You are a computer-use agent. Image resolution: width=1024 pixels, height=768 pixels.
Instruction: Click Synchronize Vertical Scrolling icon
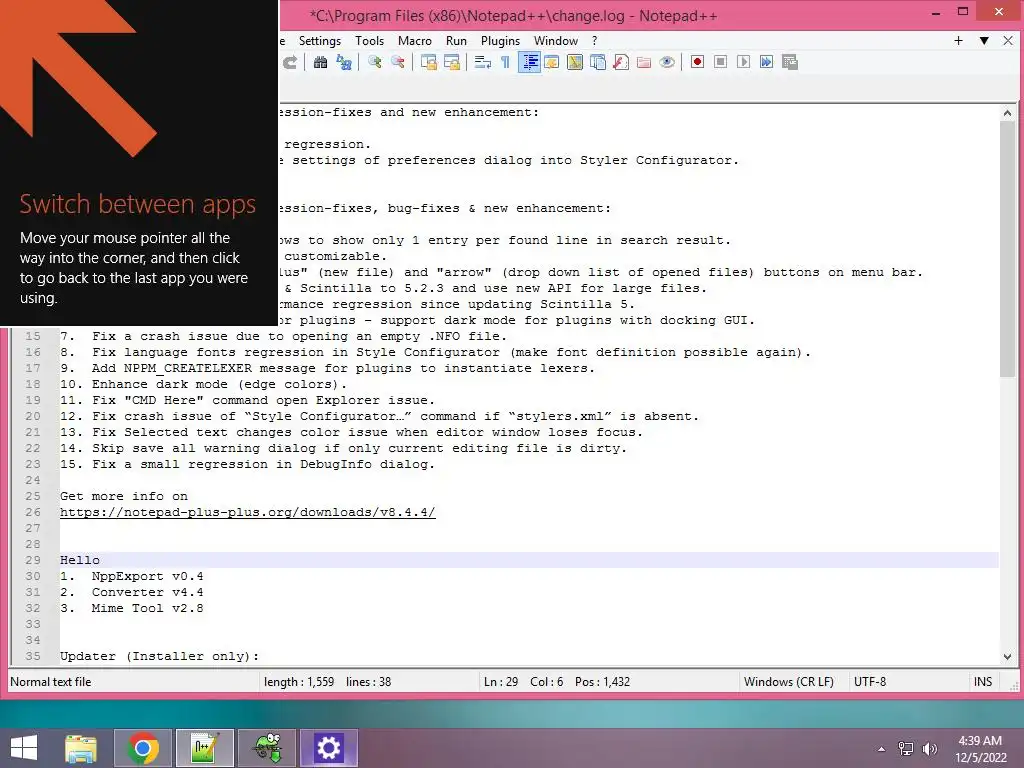point(428,62)
